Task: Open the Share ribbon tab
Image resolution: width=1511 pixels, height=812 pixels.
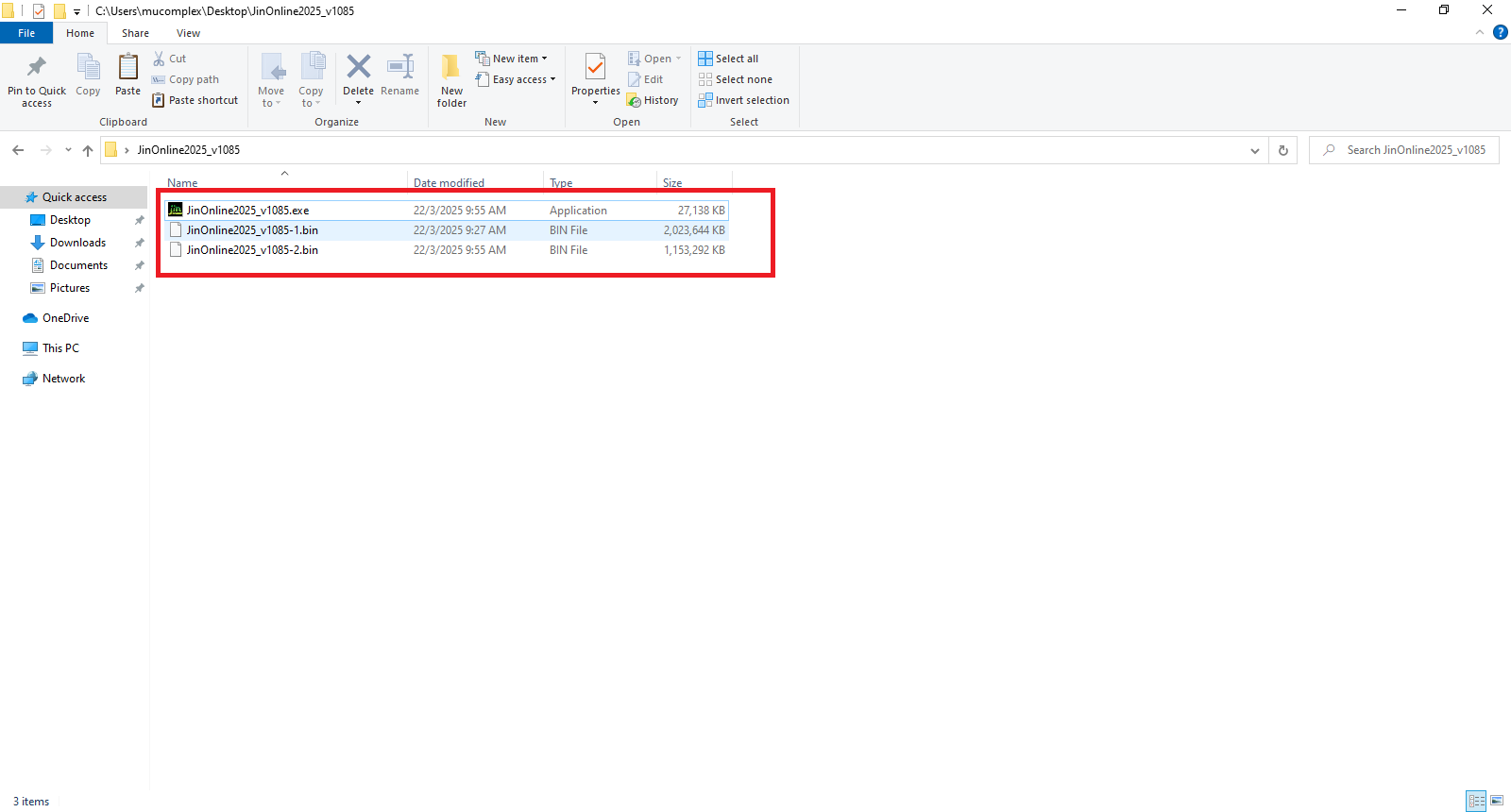Action: [x=135, y=33]
